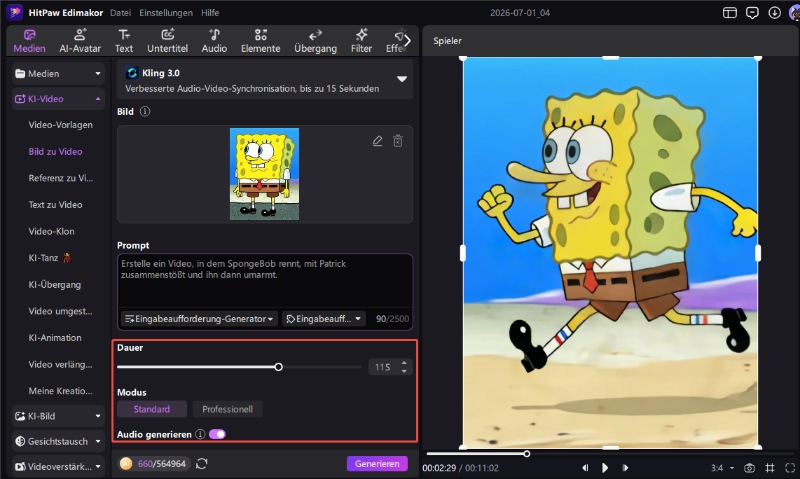Expand the Medien sidebar dropdown
800x479 pixels.
point(58,73)
